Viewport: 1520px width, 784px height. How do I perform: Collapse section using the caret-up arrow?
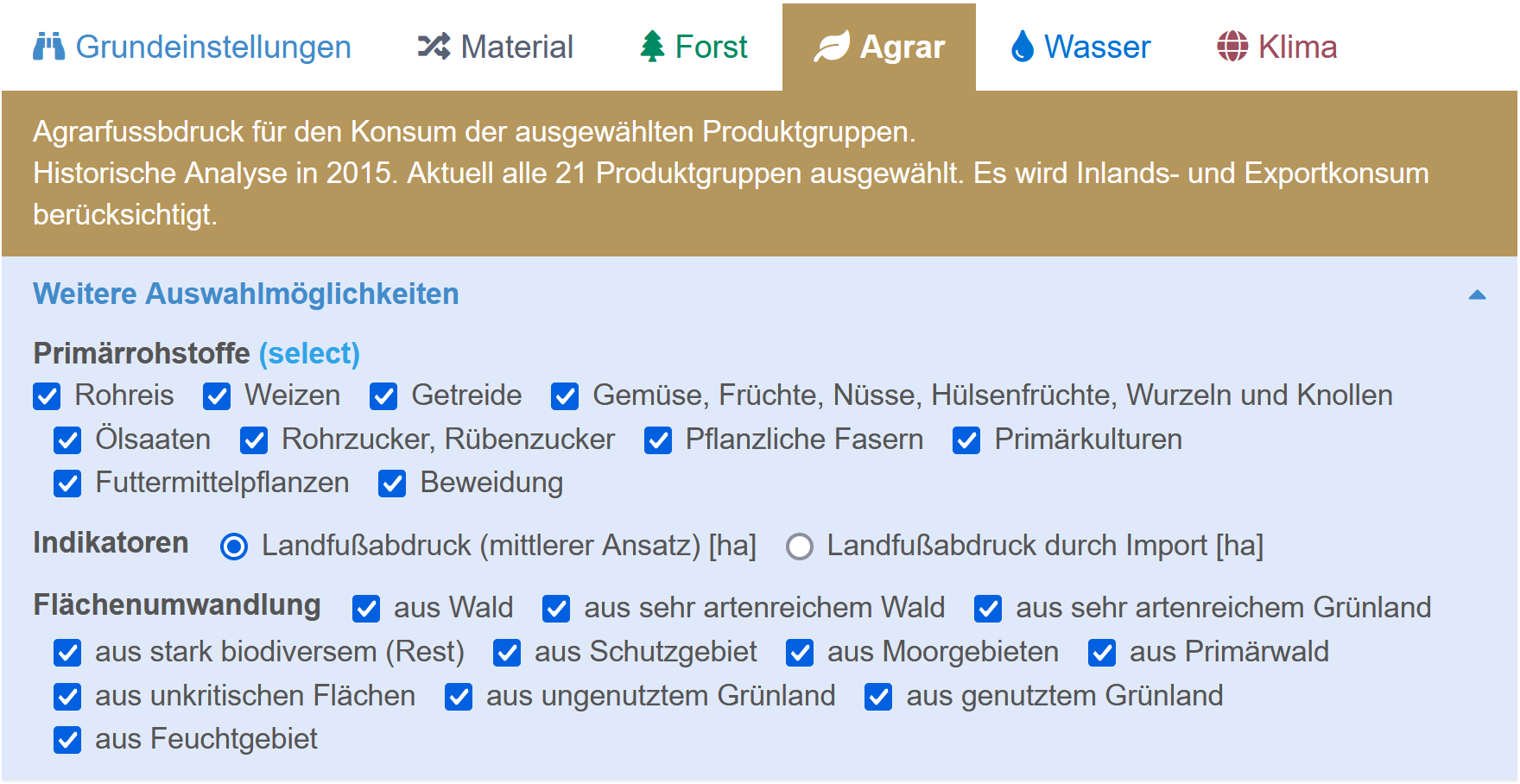click(1478, 294)
